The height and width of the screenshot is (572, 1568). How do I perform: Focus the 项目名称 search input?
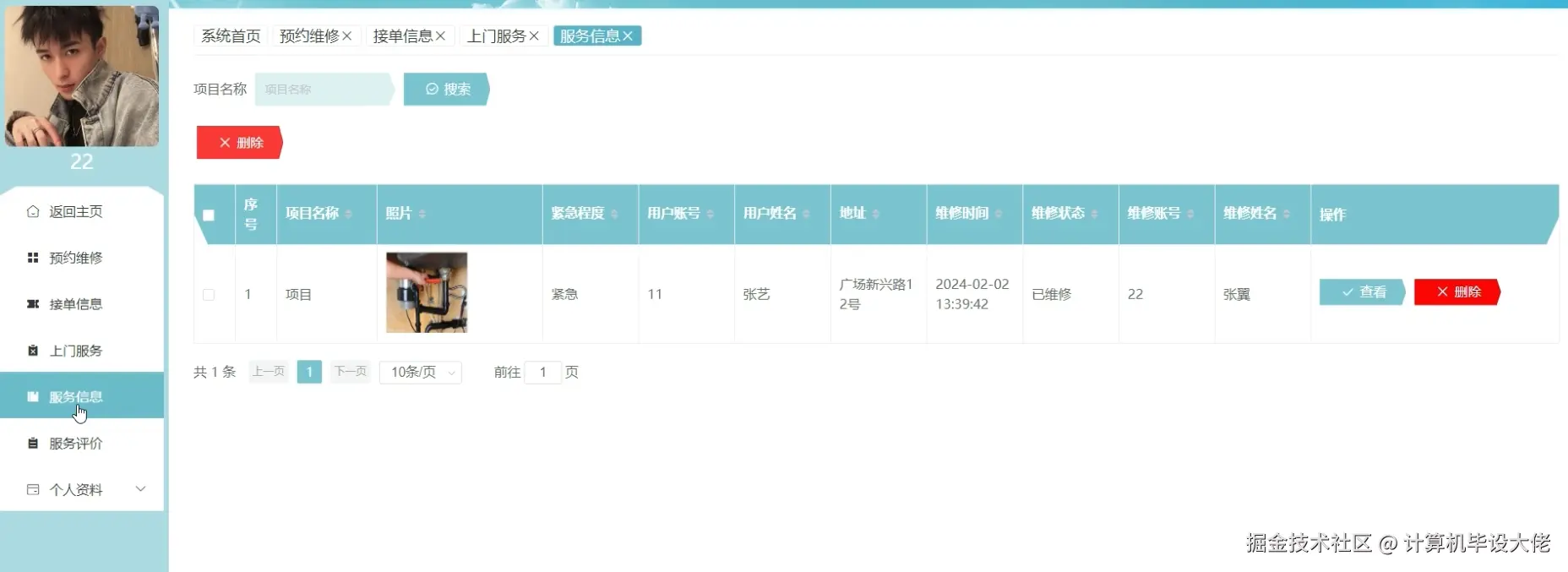pos(324,89)
